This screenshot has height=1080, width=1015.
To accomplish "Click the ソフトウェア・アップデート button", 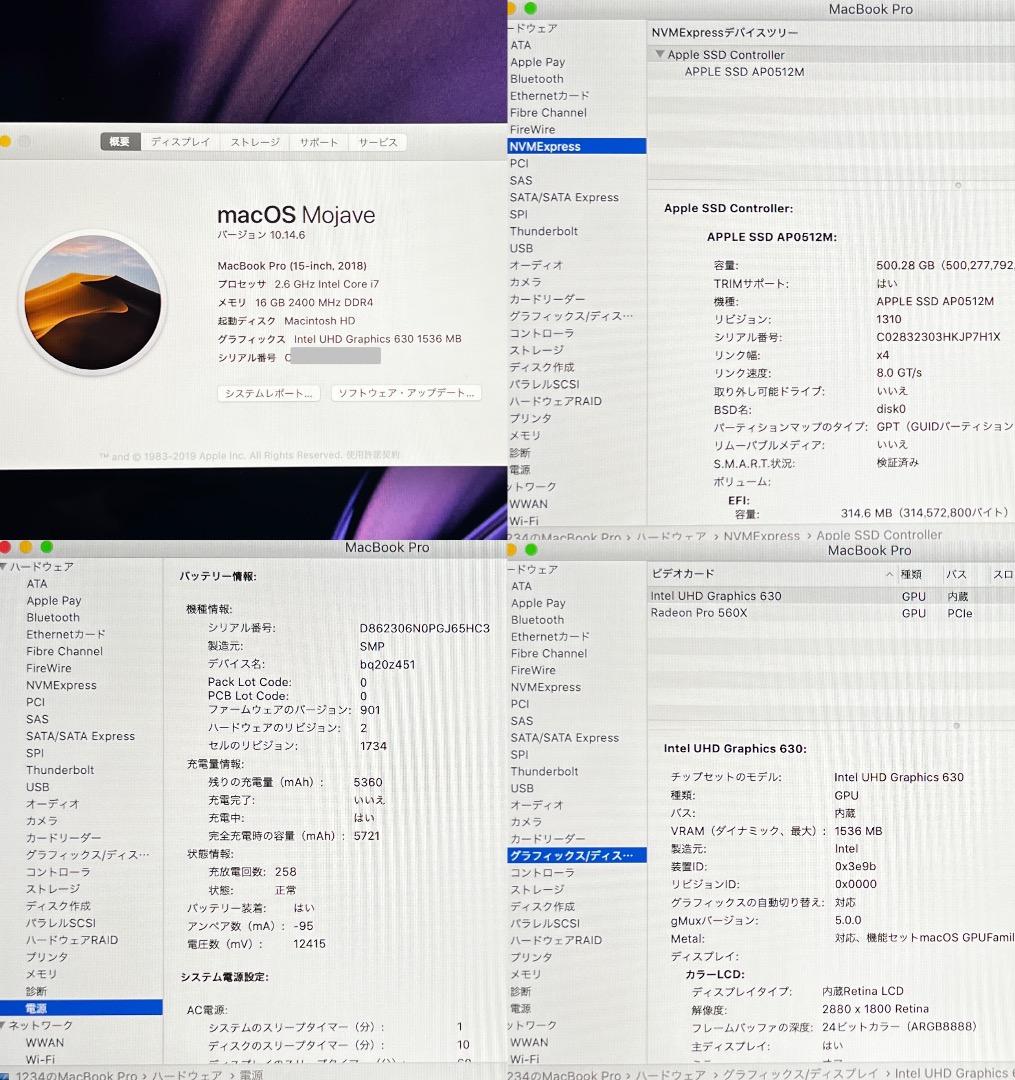I will (x=406, y=394).
